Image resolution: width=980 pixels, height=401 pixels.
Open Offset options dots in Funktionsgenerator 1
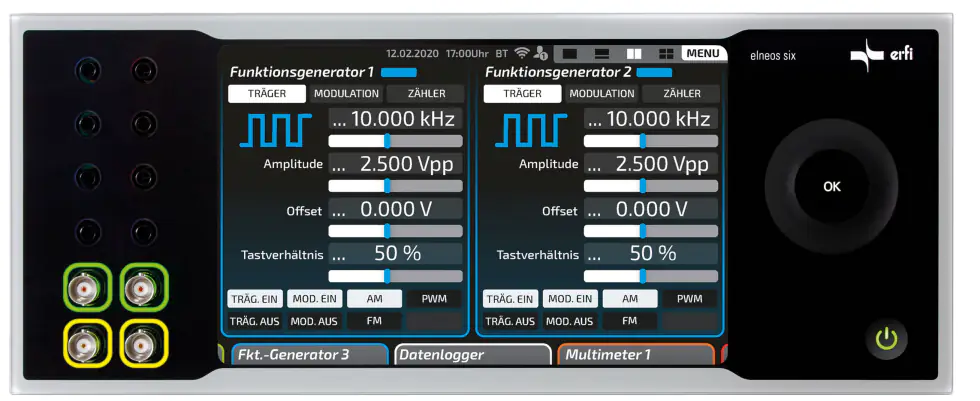click(x=339, y=210)
